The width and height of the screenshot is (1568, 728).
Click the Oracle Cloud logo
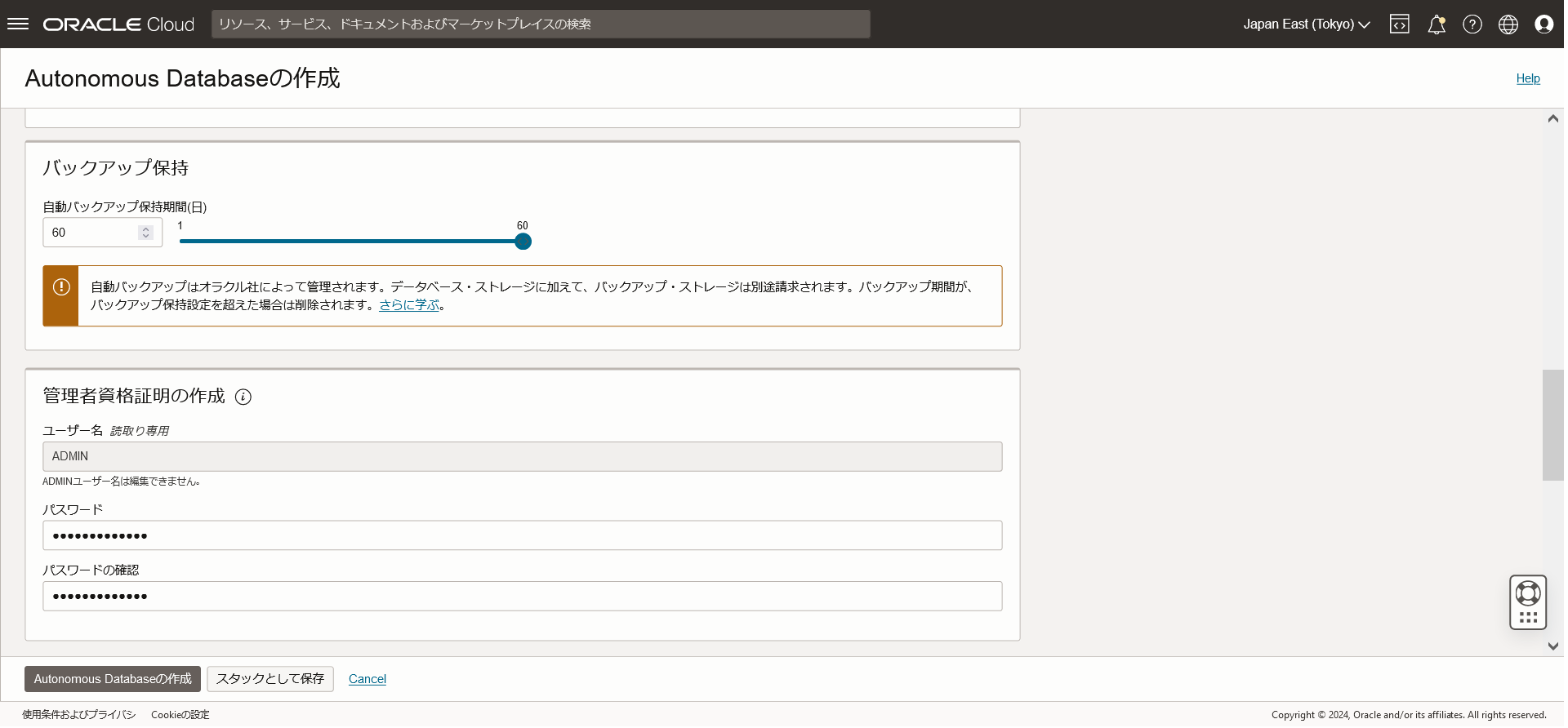[x=118, y=24]
